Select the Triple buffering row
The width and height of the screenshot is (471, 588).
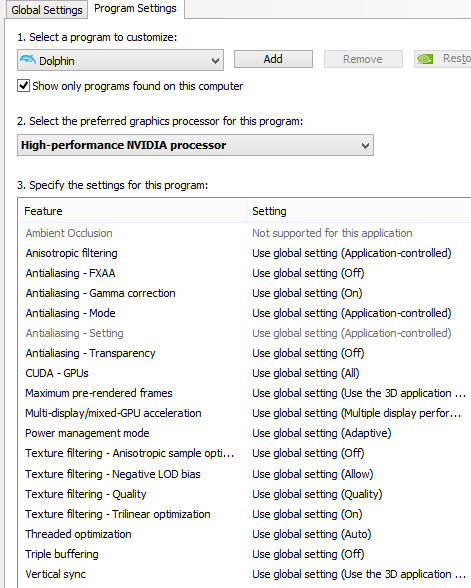click(244, 554)
